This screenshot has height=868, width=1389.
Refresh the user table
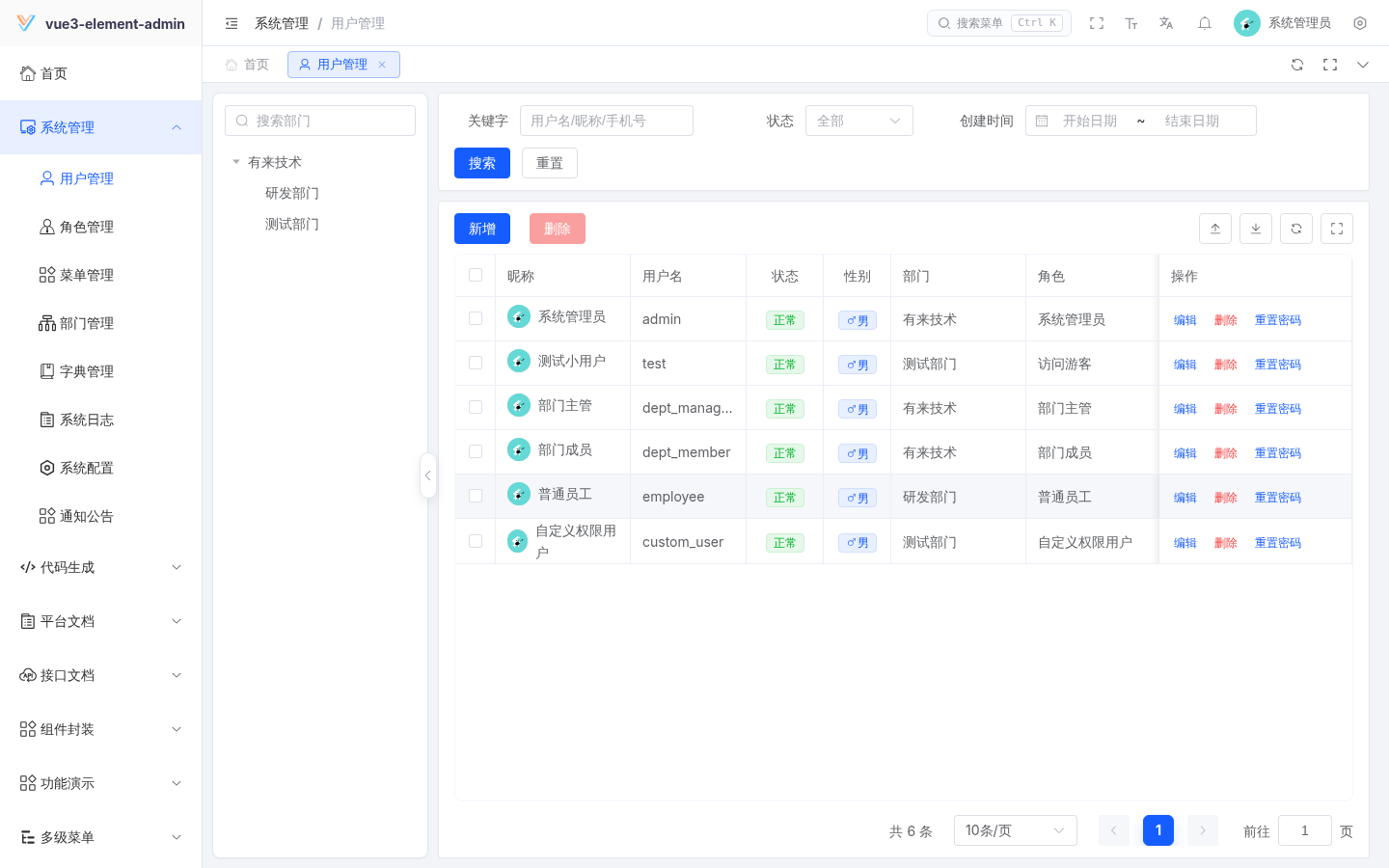(1296, 229)
